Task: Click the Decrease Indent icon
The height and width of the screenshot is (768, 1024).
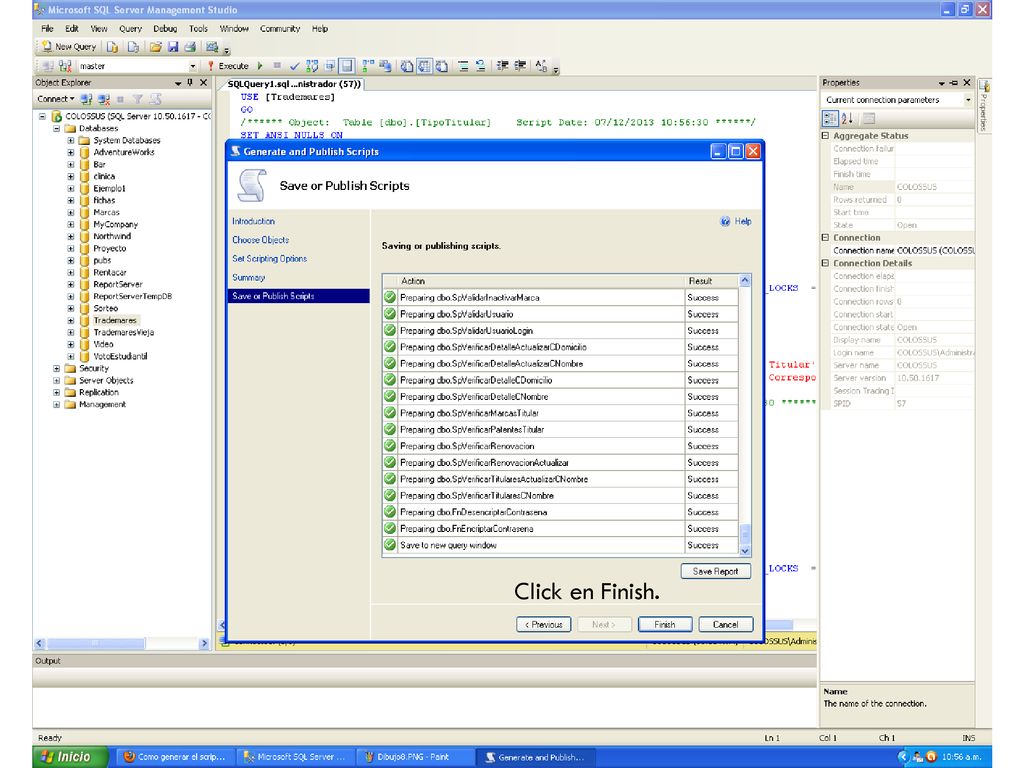Action: coord(502,66)
